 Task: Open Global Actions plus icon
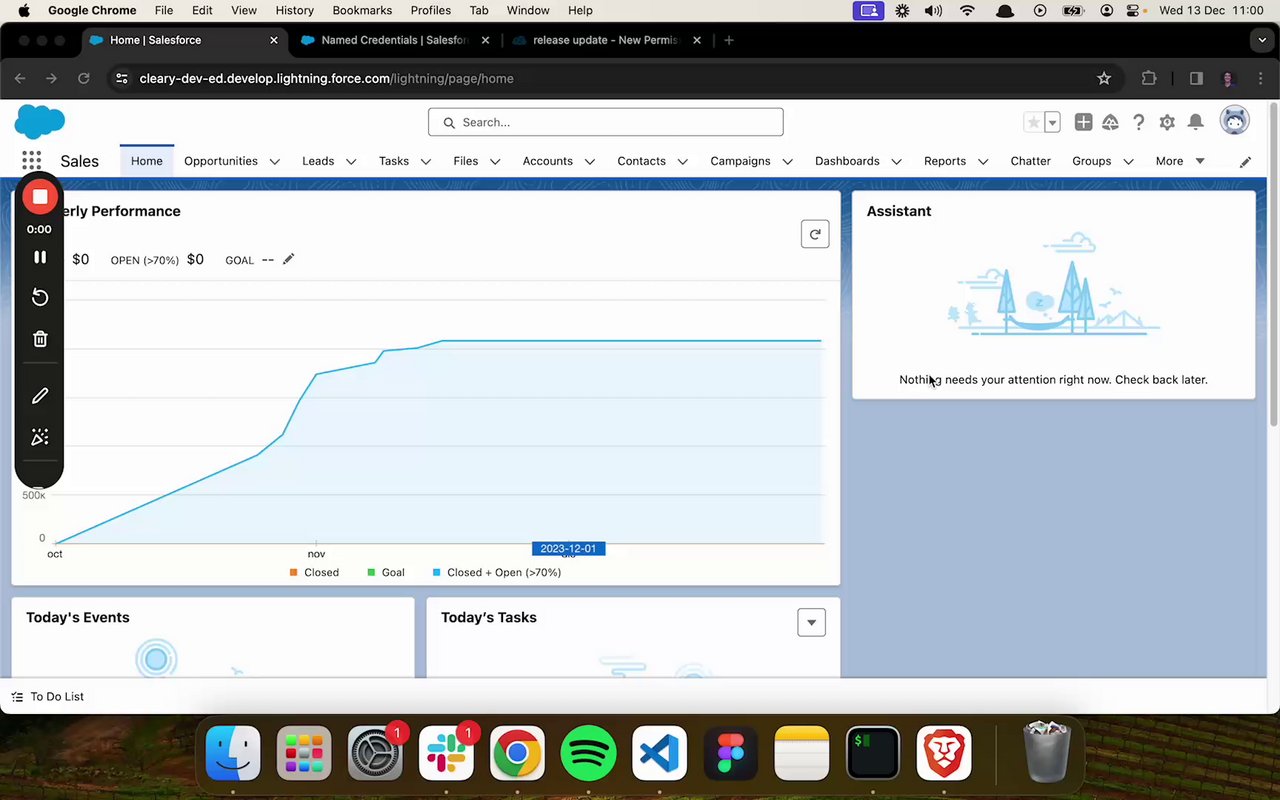(x=1083, y=122)
